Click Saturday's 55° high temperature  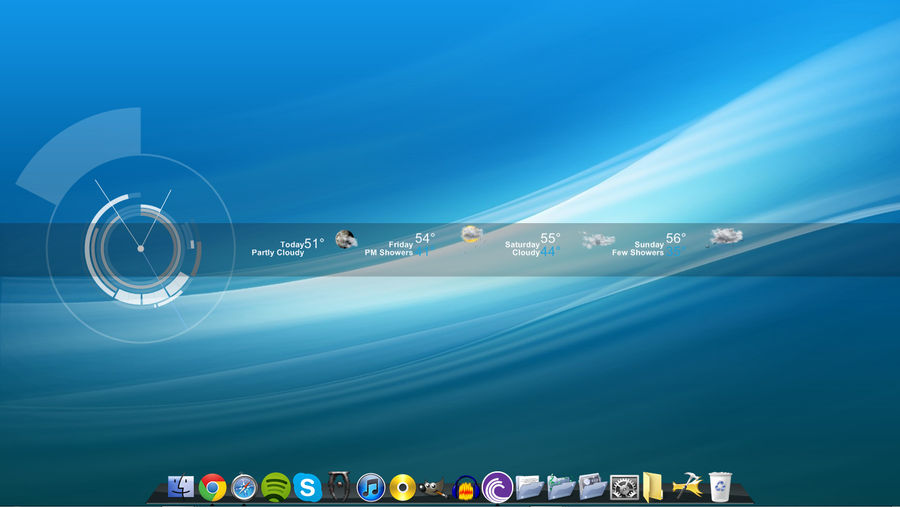(550, 238)
